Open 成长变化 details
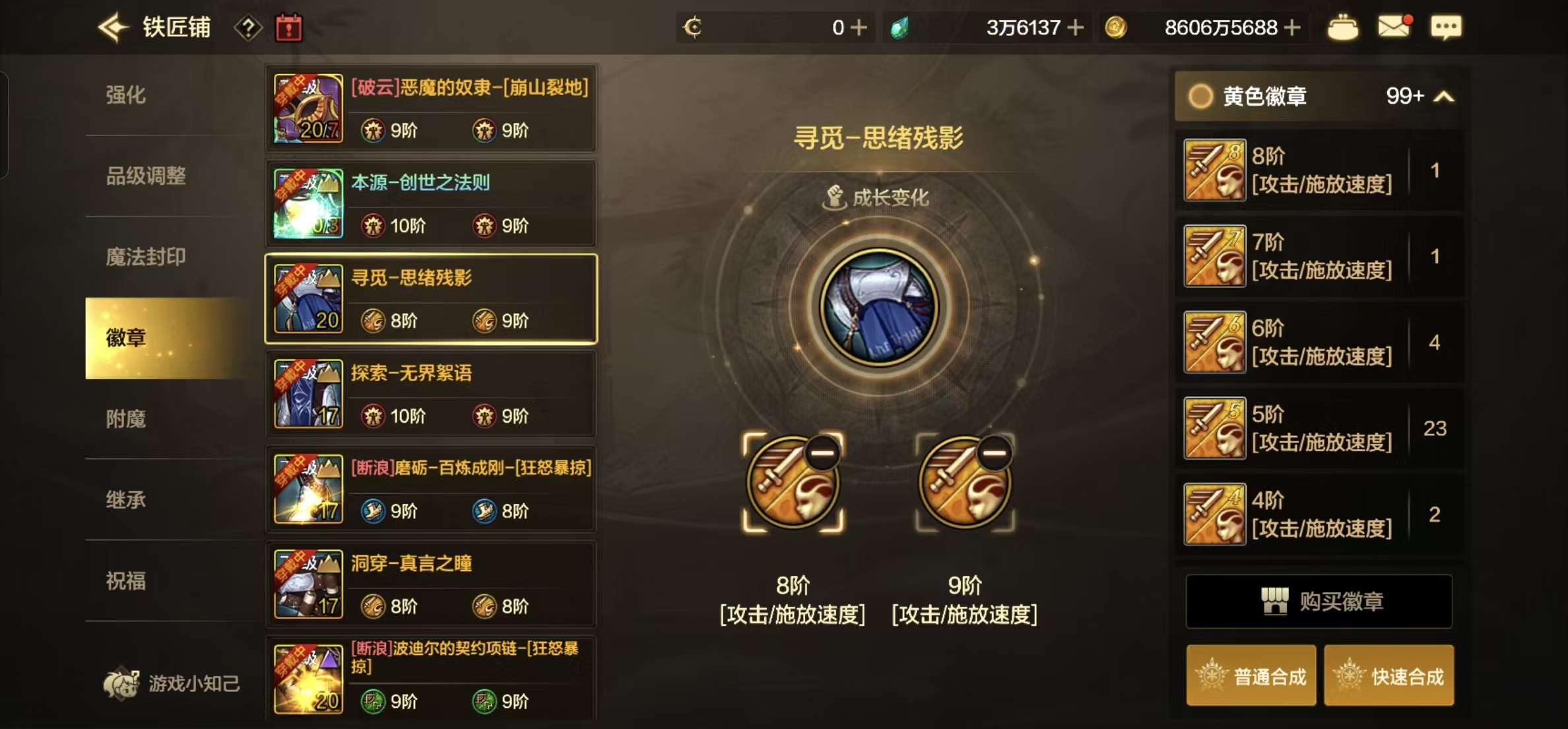The width and height of the screenshot is (1568, 729). pos(876,197)
